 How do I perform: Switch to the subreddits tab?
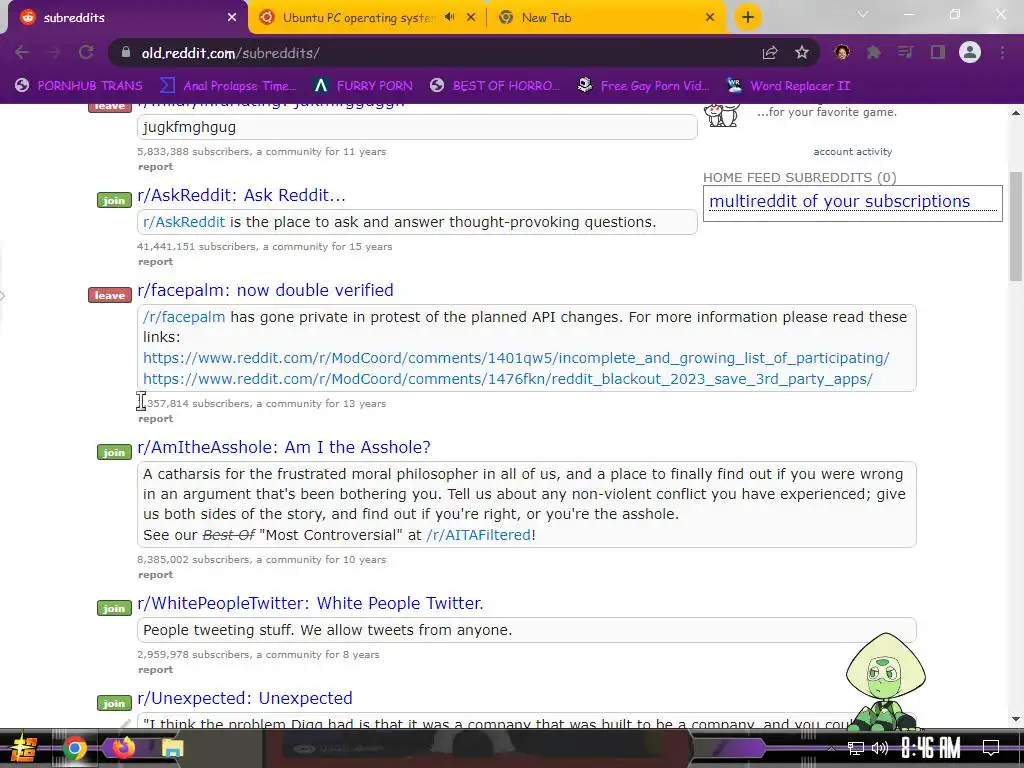coord(124,18)
